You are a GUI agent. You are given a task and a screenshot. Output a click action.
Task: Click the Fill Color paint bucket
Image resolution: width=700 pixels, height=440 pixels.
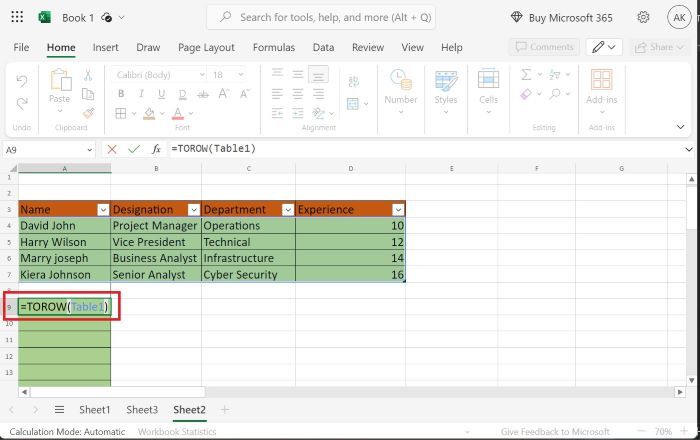tap(149, 114)
